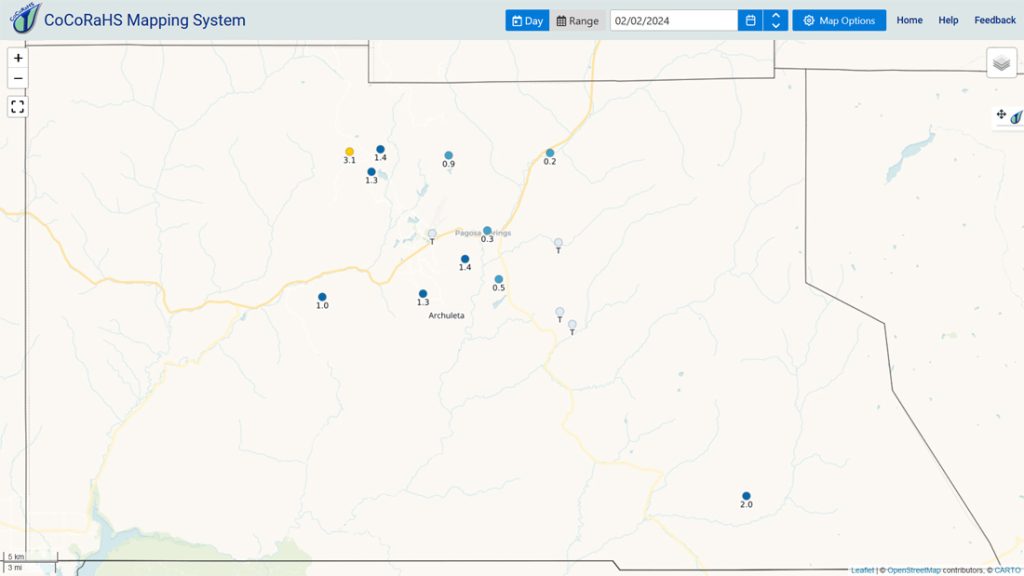Select the 1.0 station marker
The height and width of the screenshot is (576, 1024).
322,297
